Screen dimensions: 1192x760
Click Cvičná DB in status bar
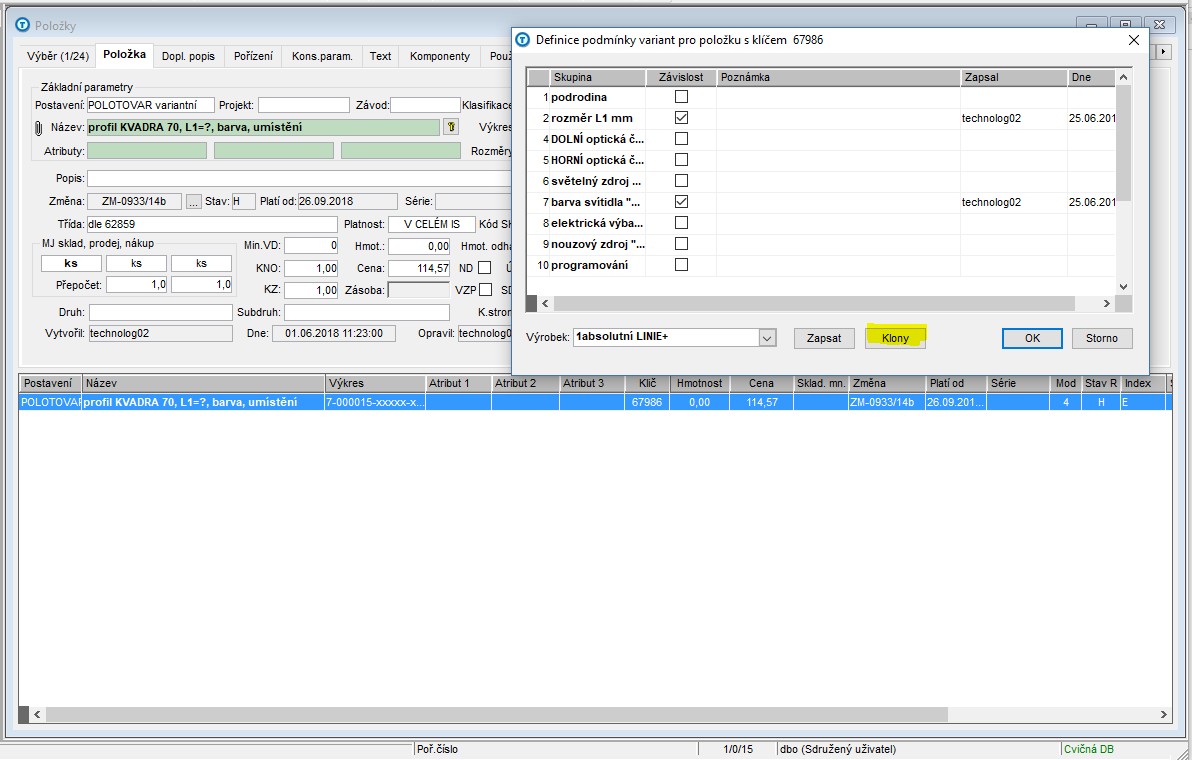pos(1089,749)
